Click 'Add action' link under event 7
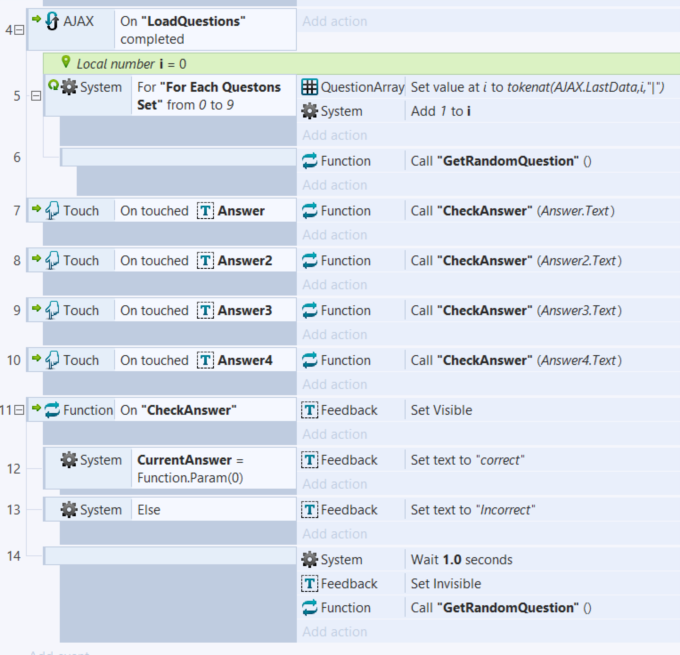 click(x=335, y=235)
